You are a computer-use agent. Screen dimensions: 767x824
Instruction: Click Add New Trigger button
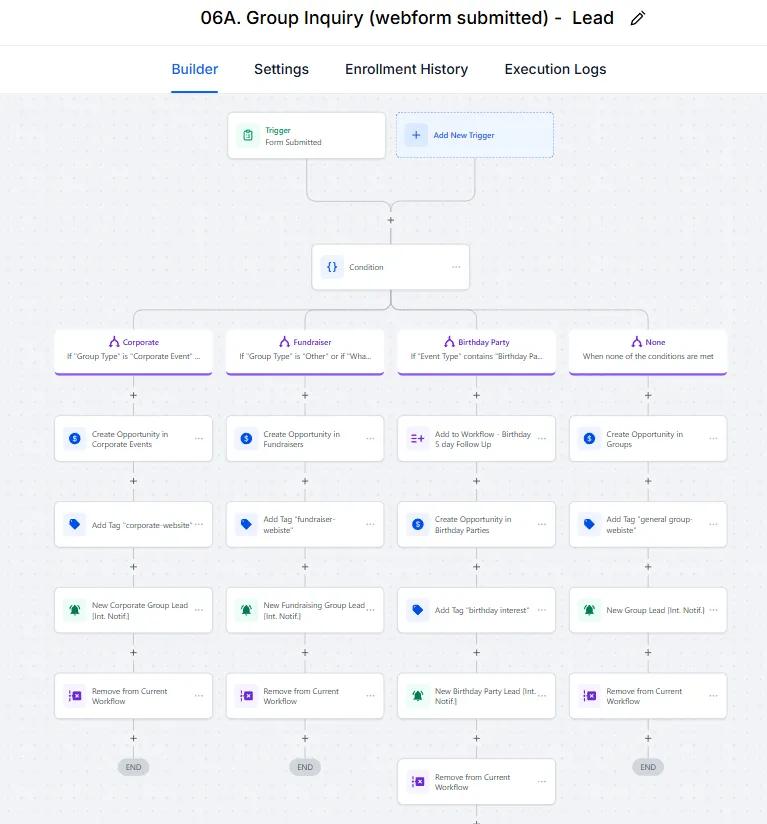[x=474, y=135]
